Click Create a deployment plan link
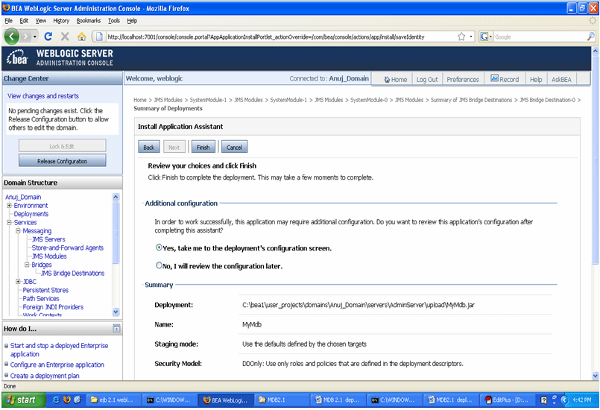Screen dimensions: 600x410 pos(45,376)
